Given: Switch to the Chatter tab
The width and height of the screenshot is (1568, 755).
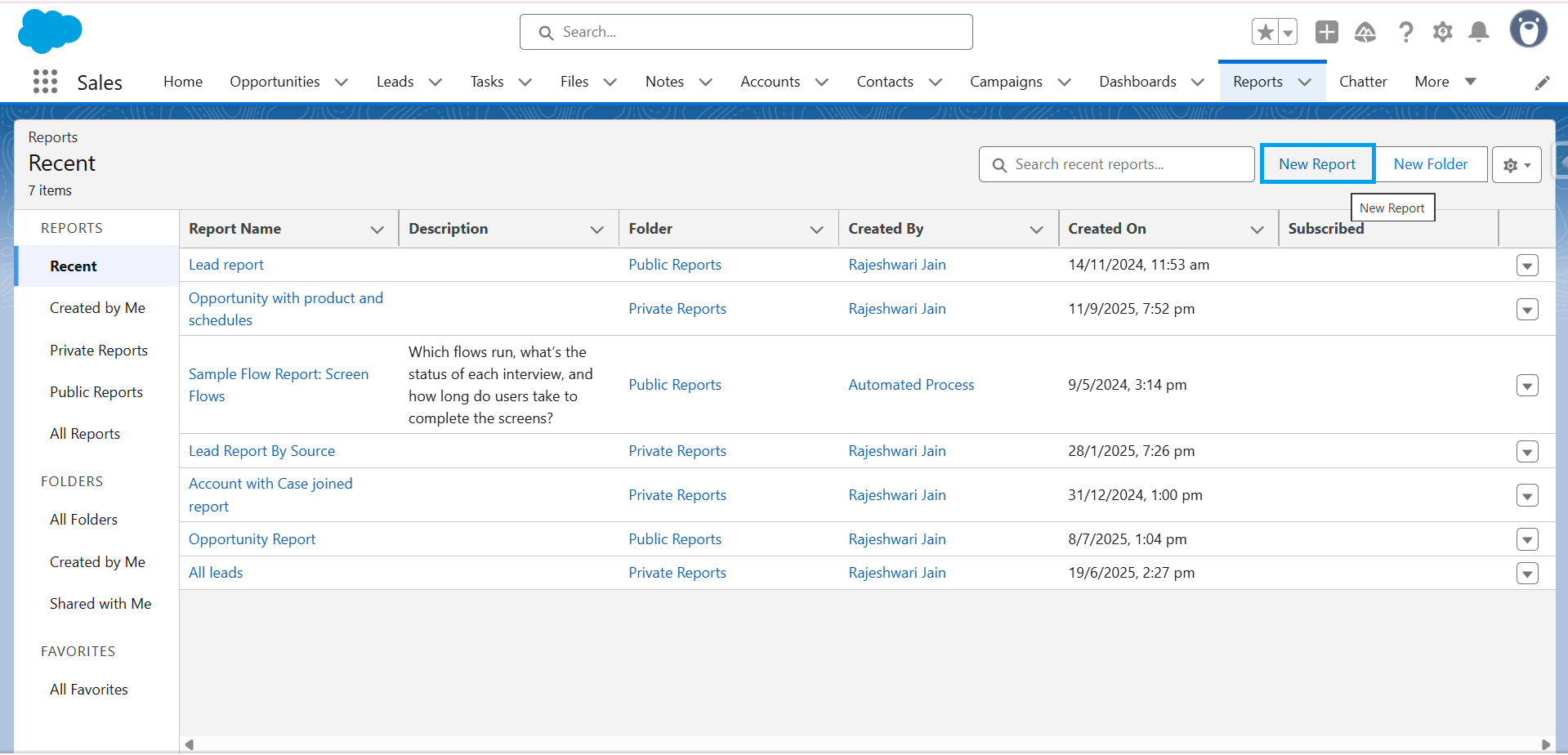Looking at the screenshot, I should pos(1362,82).
